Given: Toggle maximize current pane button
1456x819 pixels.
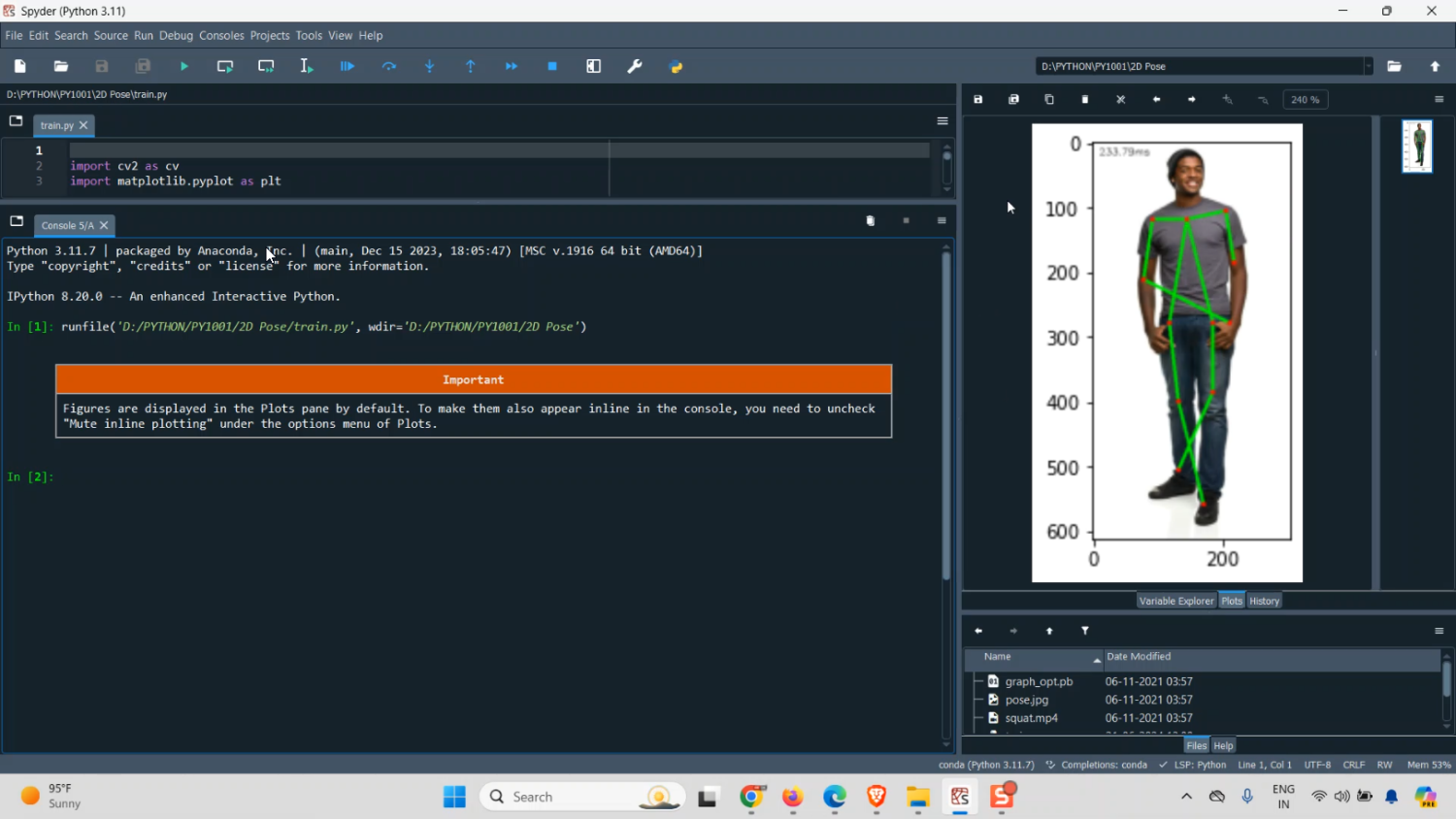Looking at the screenshot, I should [594, 67].
